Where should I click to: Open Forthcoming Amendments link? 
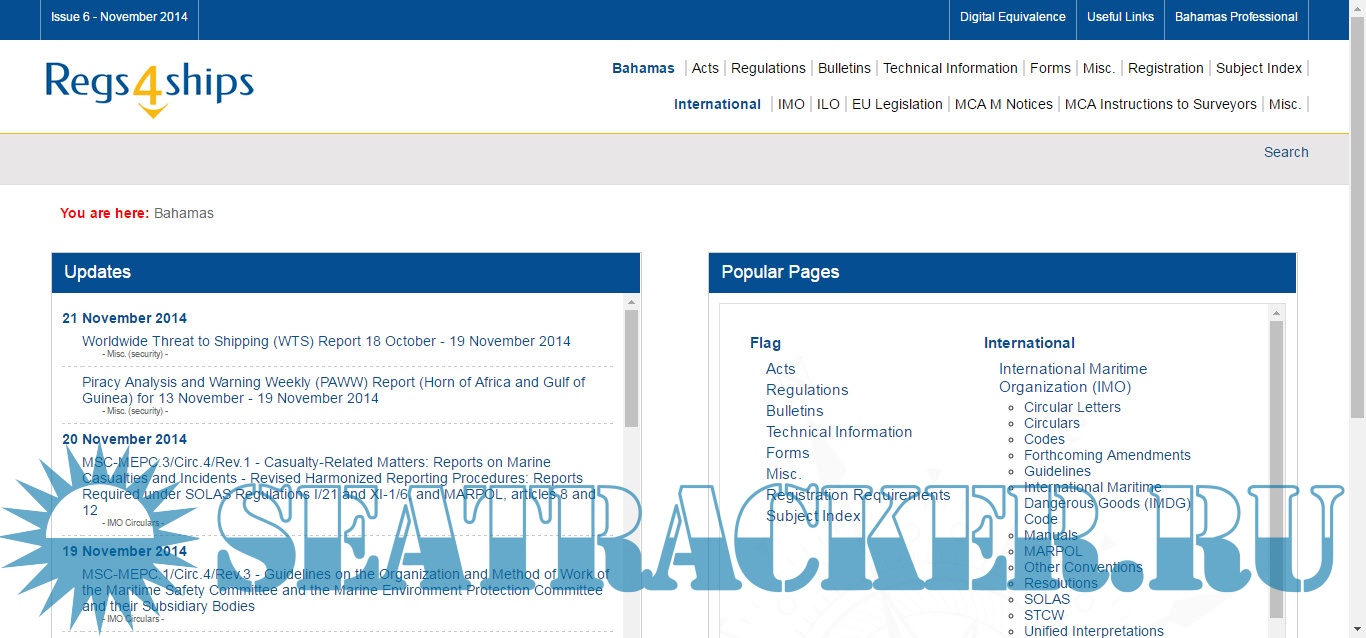tap(1107, 455)
